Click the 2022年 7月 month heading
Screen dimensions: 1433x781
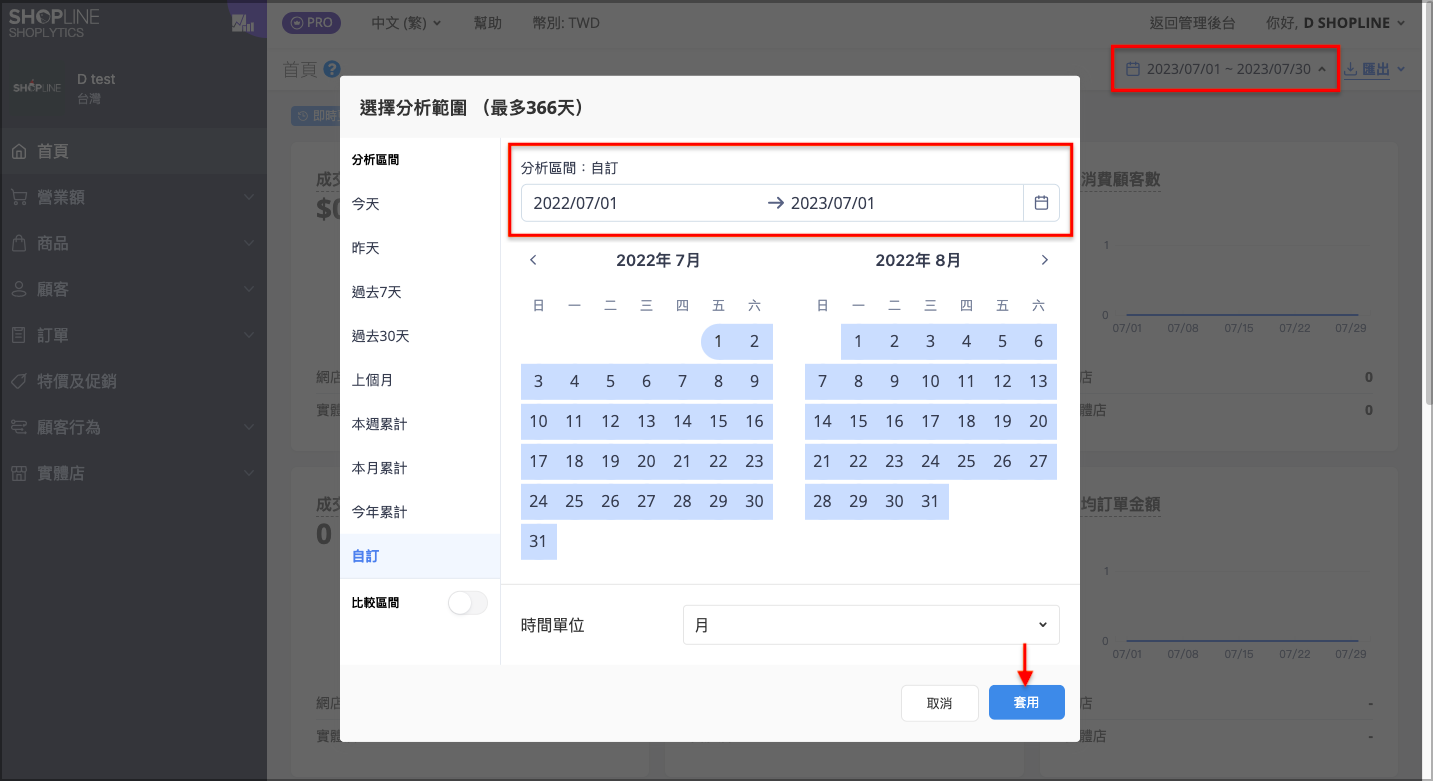[658, 260]
